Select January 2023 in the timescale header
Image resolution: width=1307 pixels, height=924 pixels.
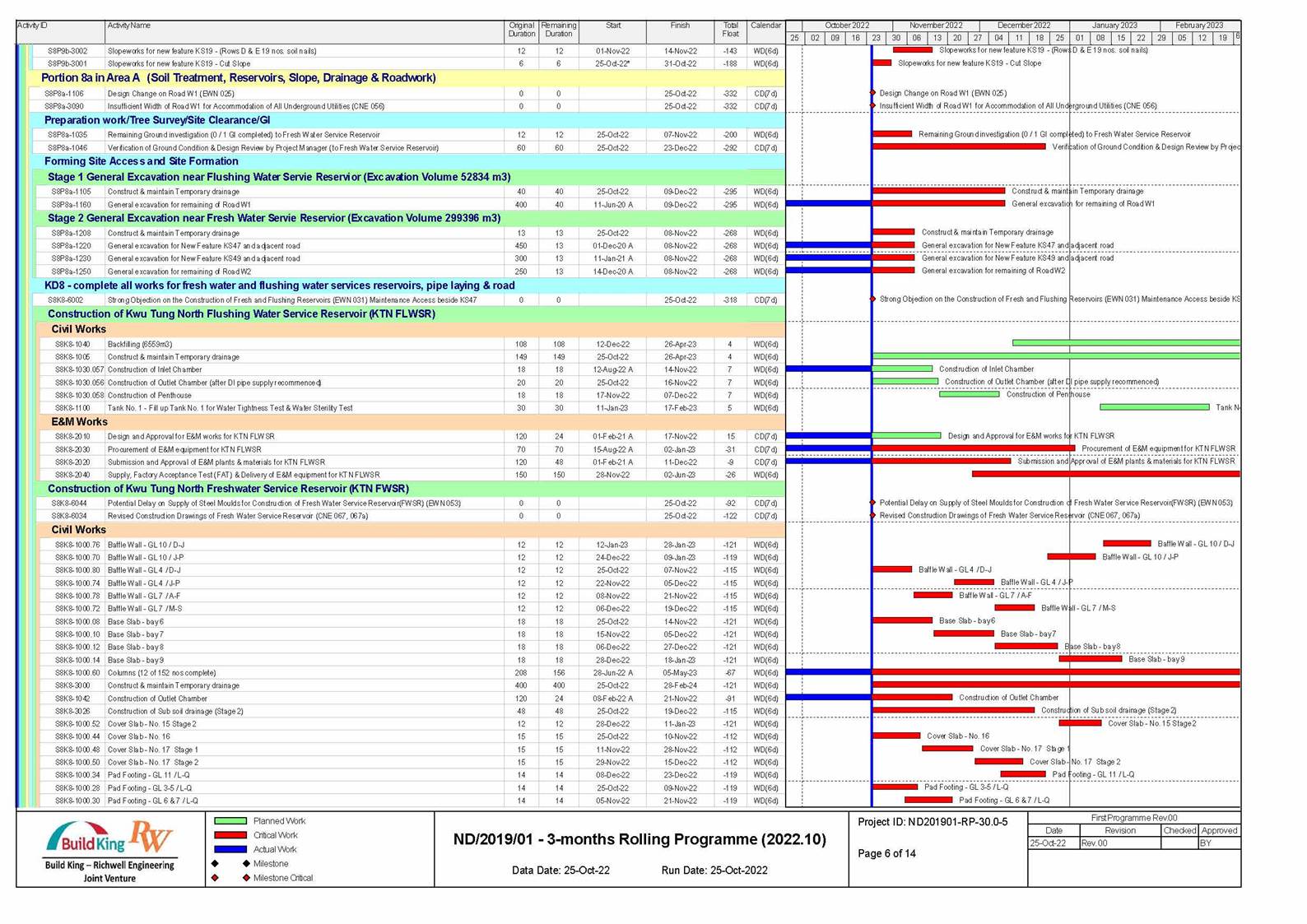pyautogui.click(x=1115, y=26)
